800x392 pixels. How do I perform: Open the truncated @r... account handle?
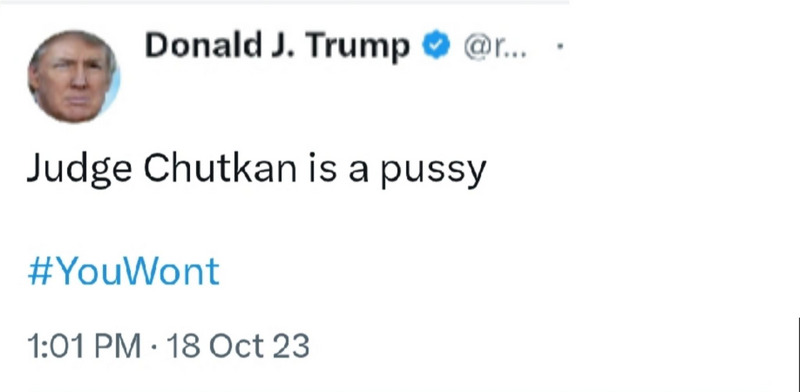pos(494,47)
